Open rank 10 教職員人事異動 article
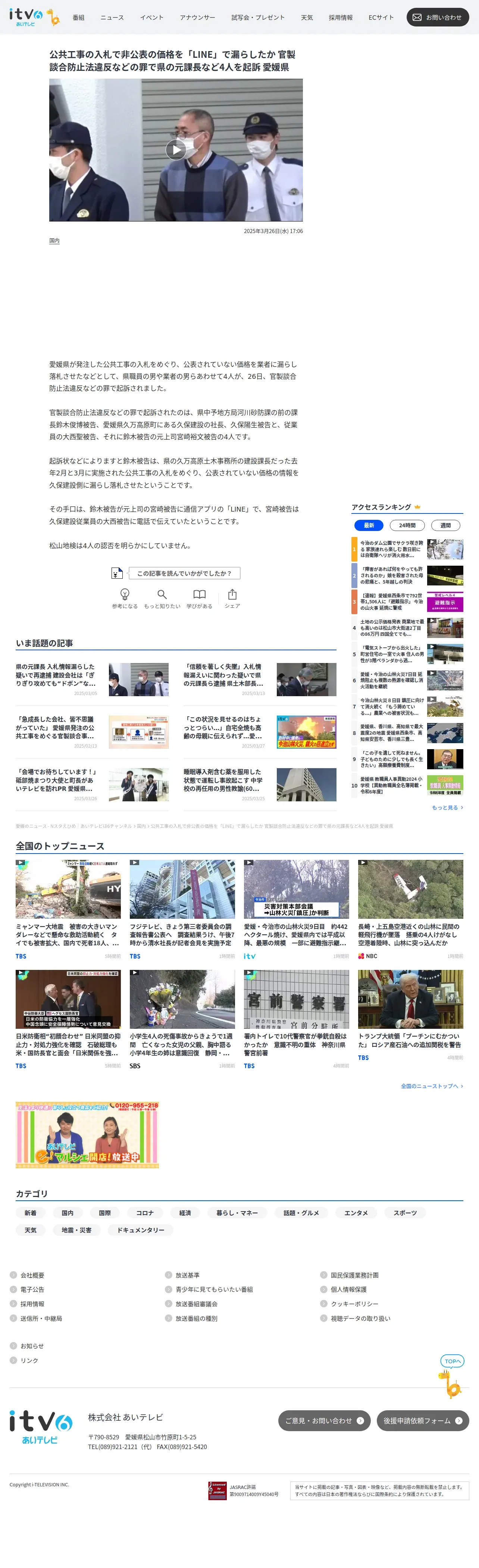 pos(407,785)
